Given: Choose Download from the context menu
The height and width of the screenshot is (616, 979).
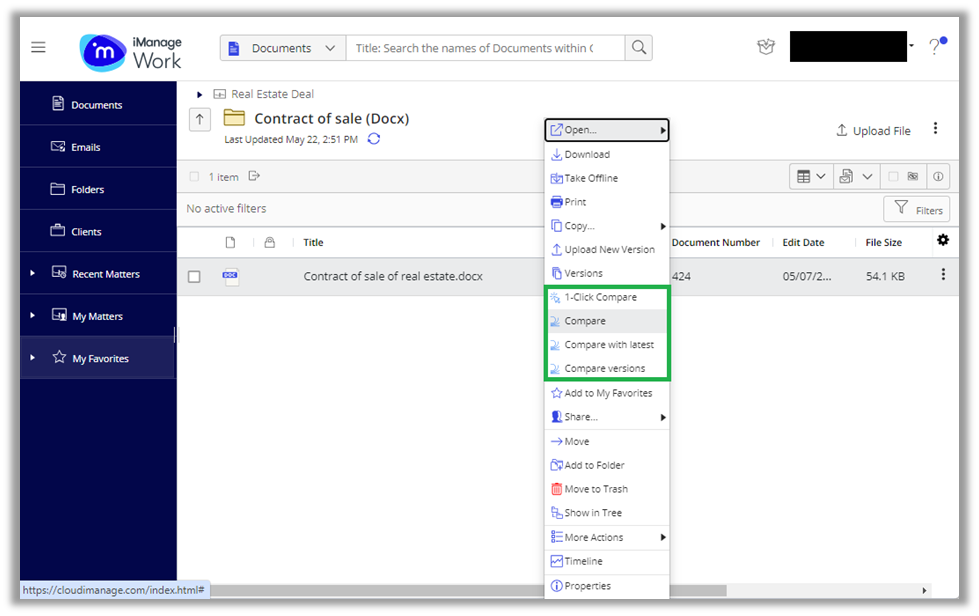Looking at the screenshot, I should pos(607,154).
